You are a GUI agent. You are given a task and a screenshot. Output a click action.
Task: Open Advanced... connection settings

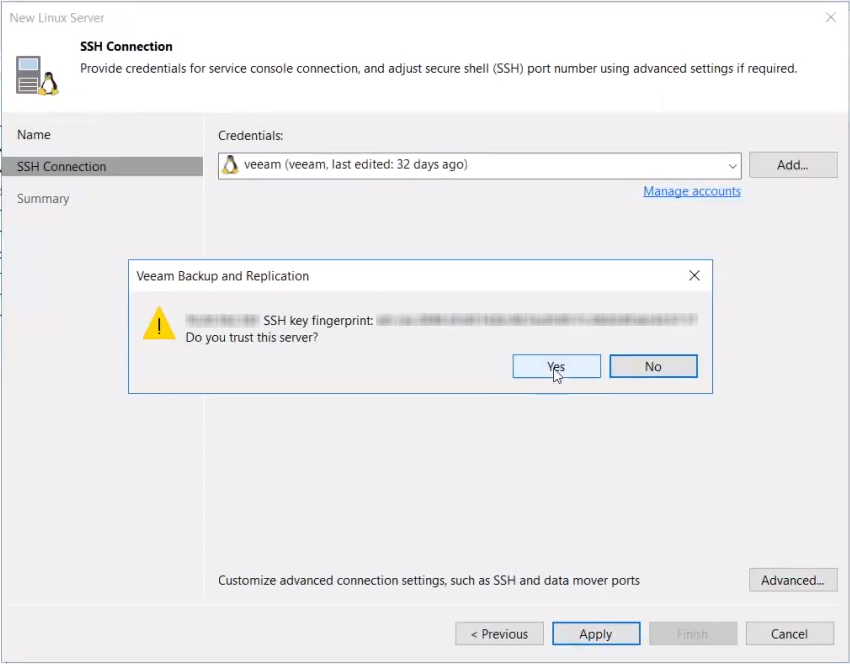[793, 581]
